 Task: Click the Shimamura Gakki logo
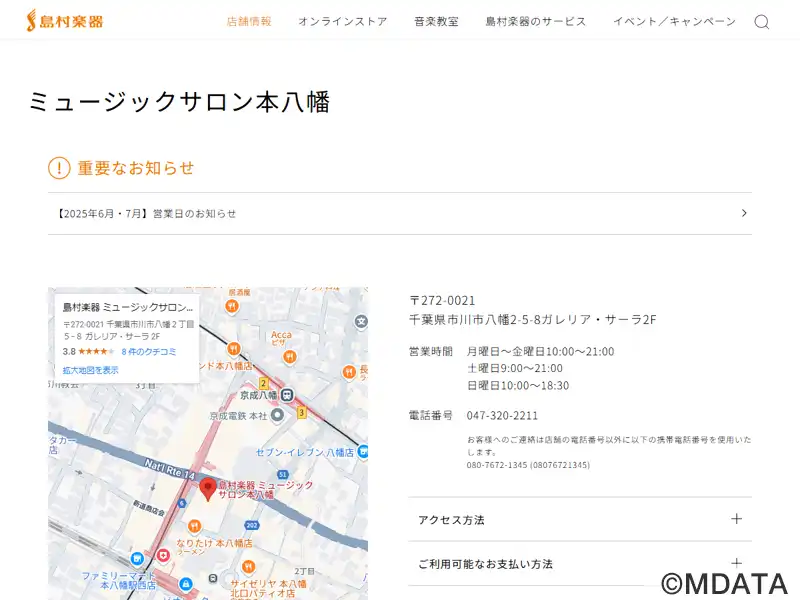pyautogui.click(x=65, y=21)
